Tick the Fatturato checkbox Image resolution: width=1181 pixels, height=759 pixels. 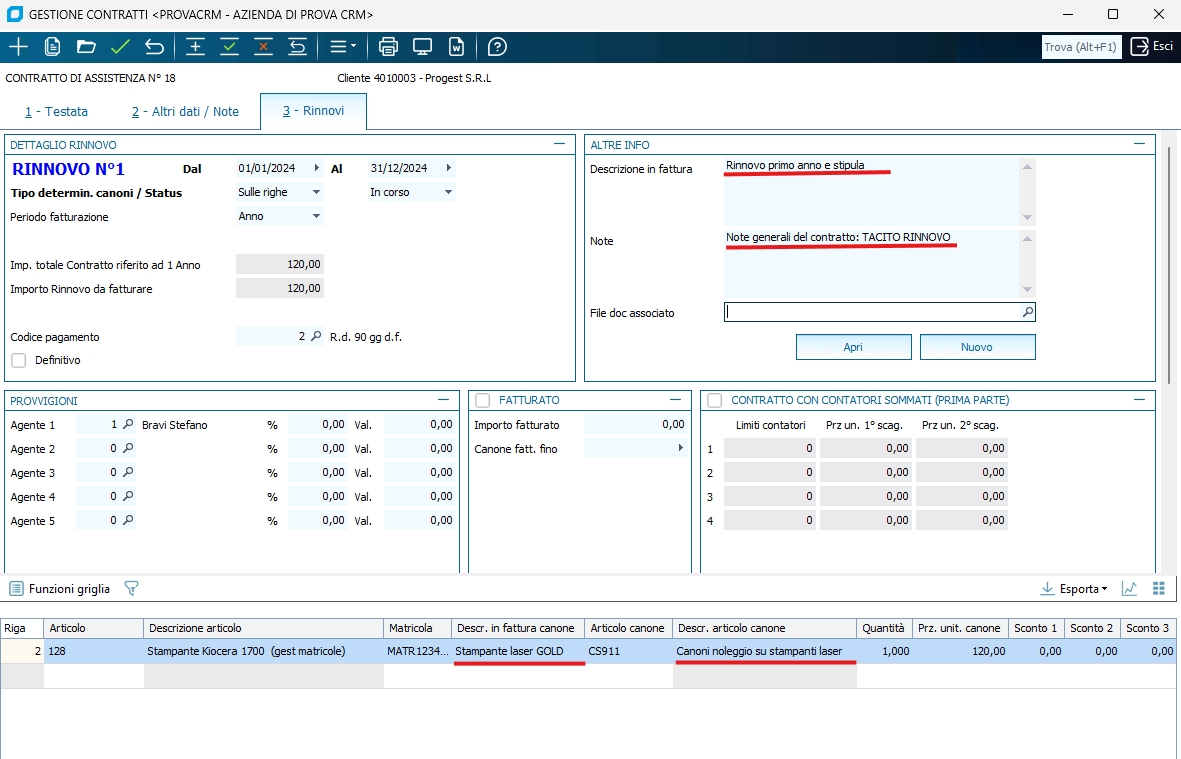483,400
